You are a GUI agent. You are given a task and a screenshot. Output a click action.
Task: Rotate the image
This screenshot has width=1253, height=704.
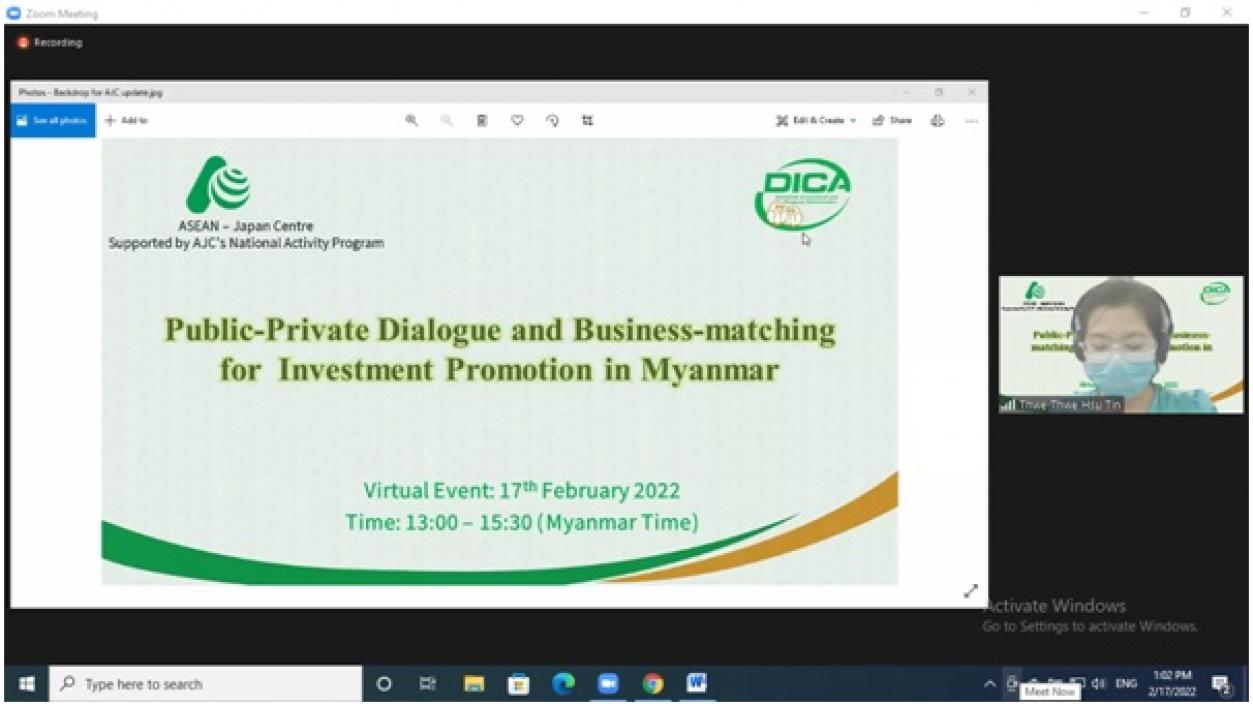click(x=552, y=121)
